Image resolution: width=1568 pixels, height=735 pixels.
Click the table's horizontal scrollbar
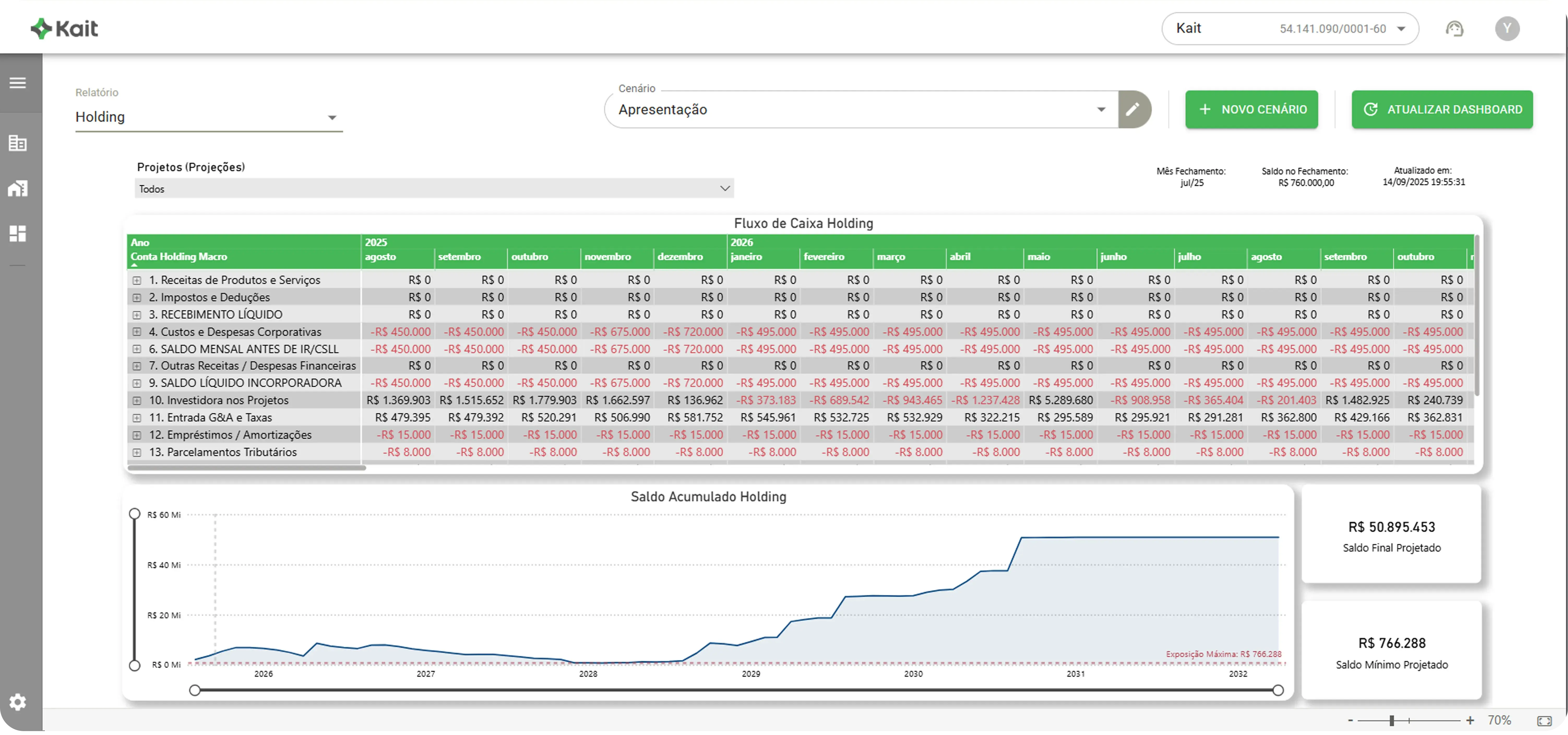pyautogui.click(x=247, y=468)
